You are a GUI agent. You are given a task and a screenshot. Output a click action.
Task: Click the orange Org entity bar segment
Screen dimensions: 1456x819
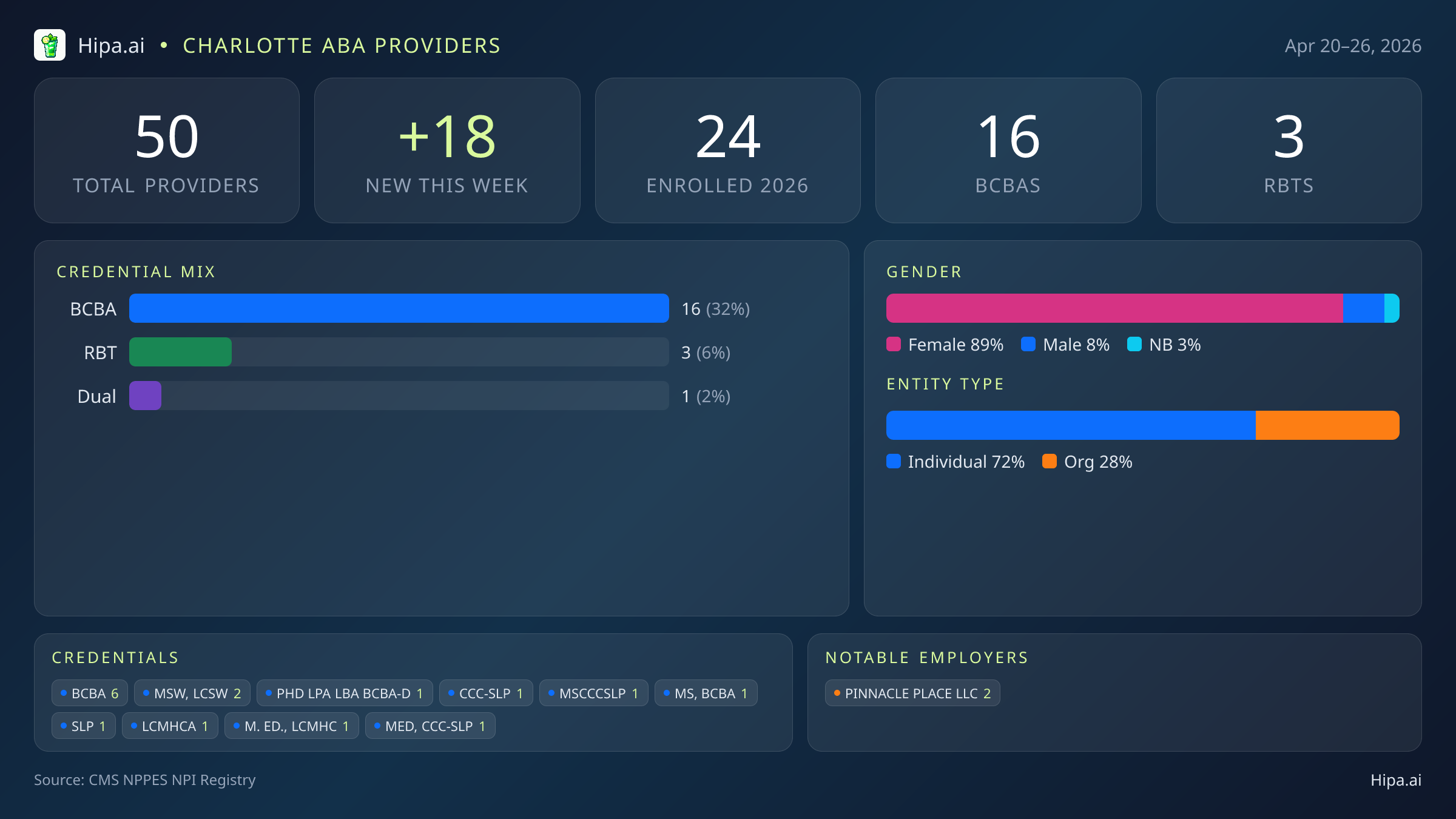click(1327, 425)
